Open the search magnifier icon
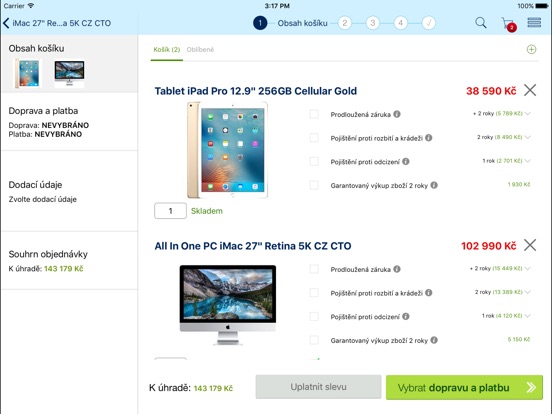 click(x=481, y=23)
